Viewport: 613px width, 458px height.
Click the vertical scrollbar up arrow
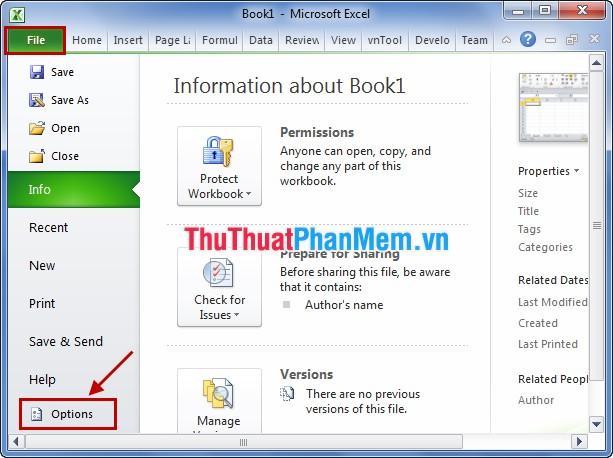pyautogui.click(x=596, y=63)
